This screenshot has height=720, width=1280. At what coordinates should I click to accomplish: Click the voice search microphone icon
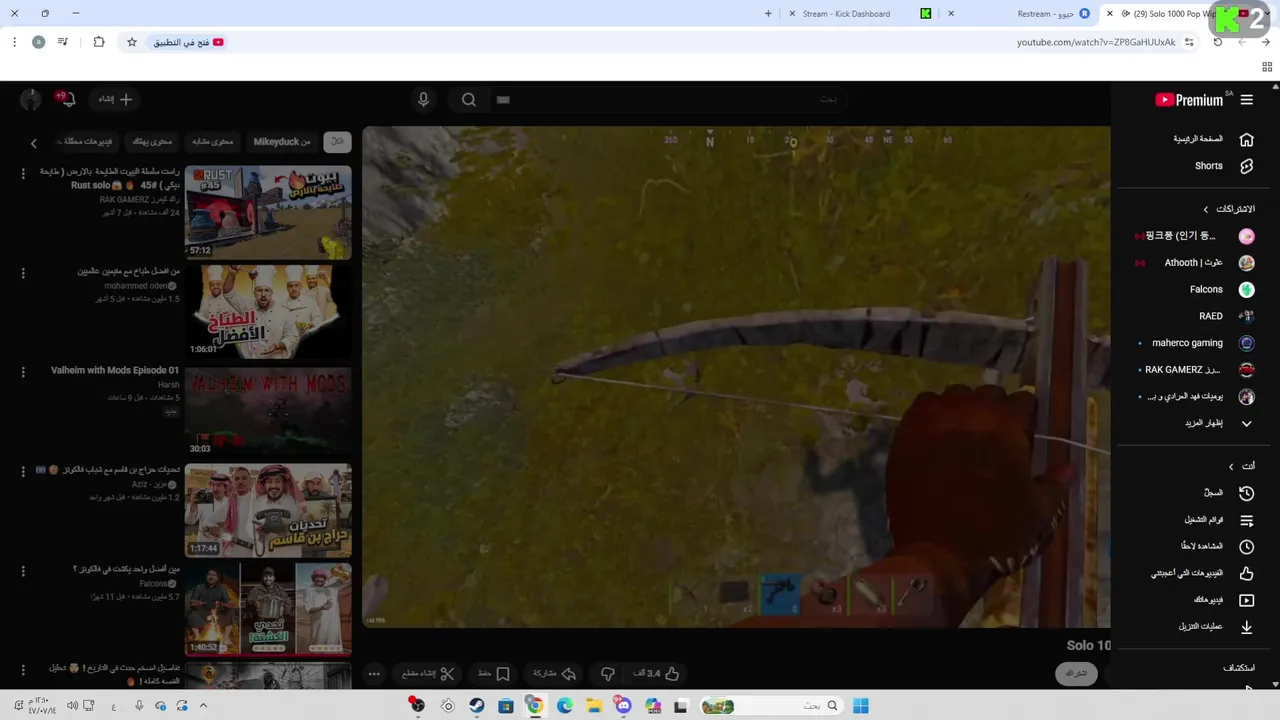coord(423,99)
